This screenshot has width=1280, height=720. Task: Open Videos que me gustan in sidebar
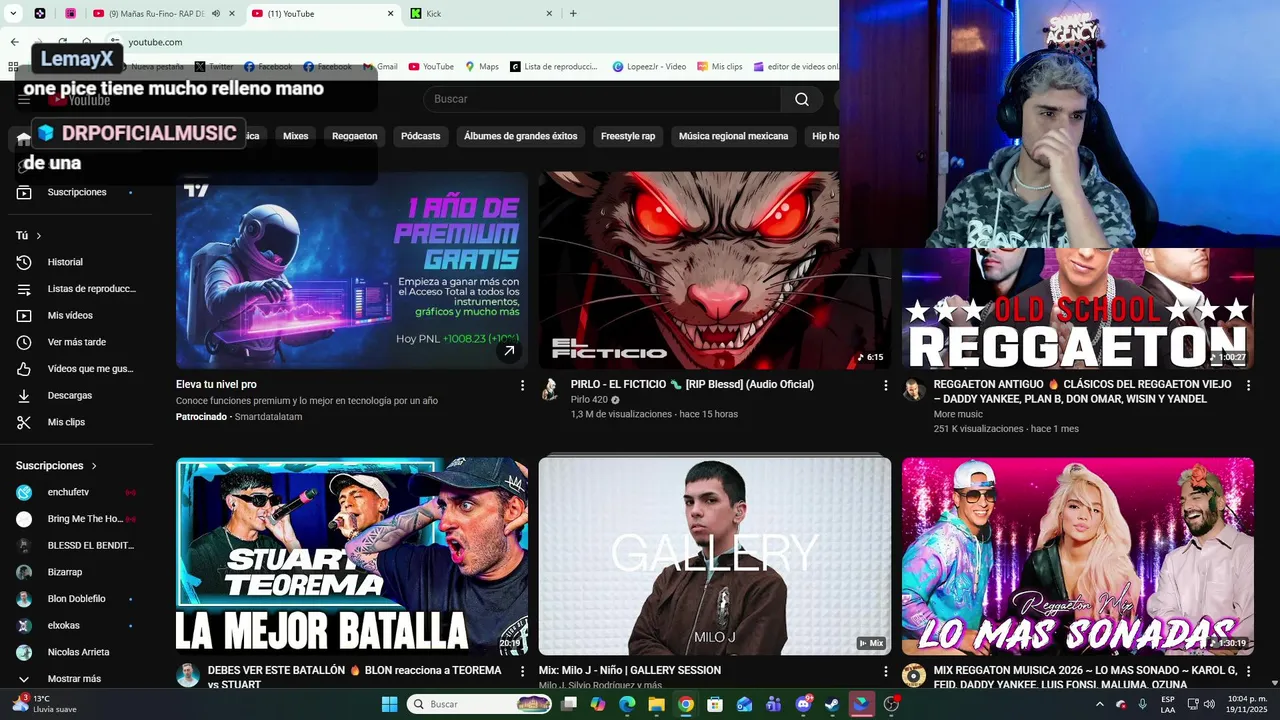[77, 369]
